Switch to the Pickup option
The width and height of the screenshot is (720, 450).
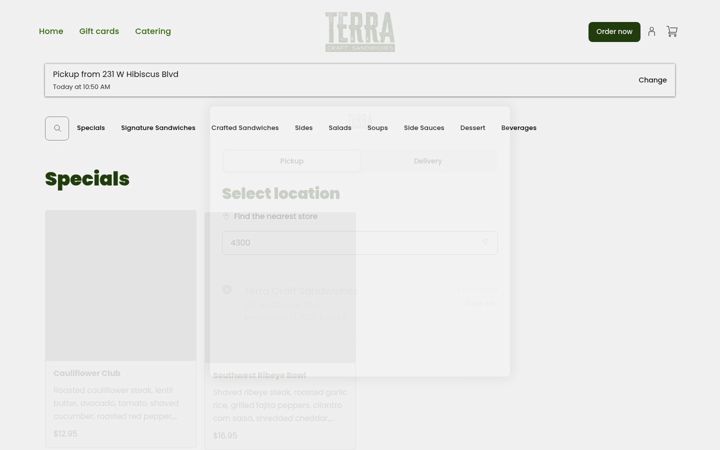292,161
